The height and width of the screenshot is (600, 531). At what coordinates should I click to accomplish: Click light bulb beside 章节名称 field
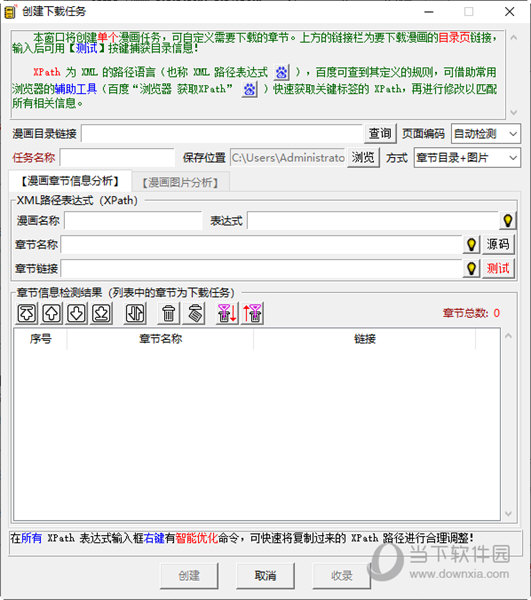click(x=471, y=244)
